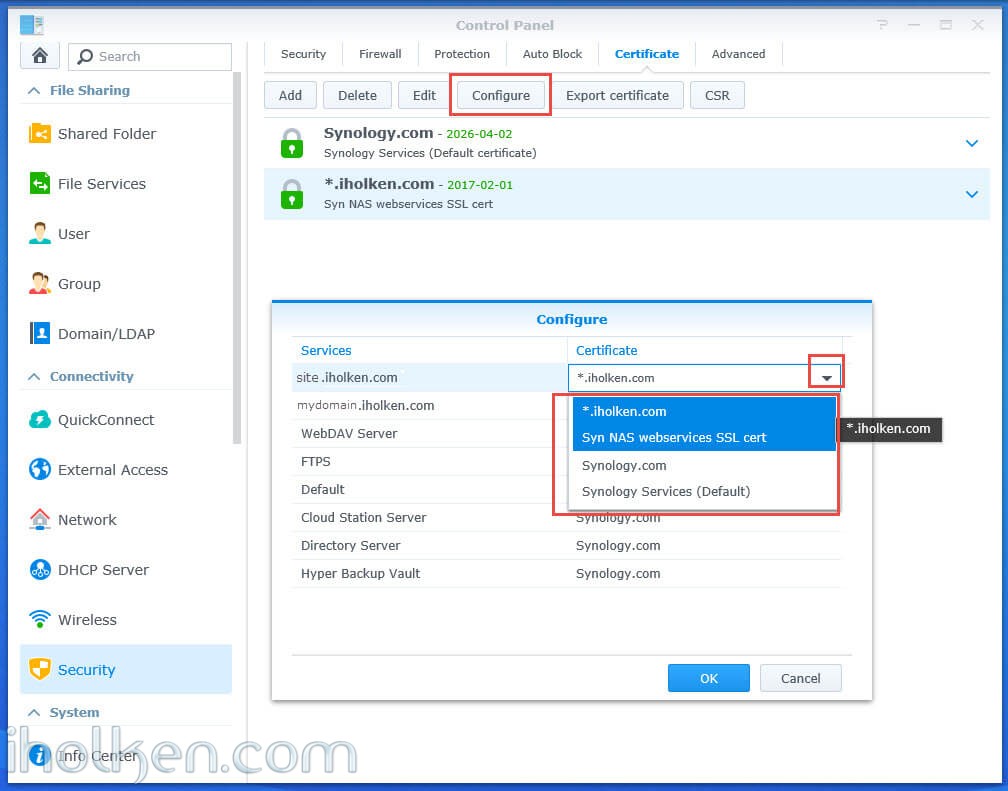Select the site.iholken.com service row
Screen dimensions: 1008x791
(429, 377)
